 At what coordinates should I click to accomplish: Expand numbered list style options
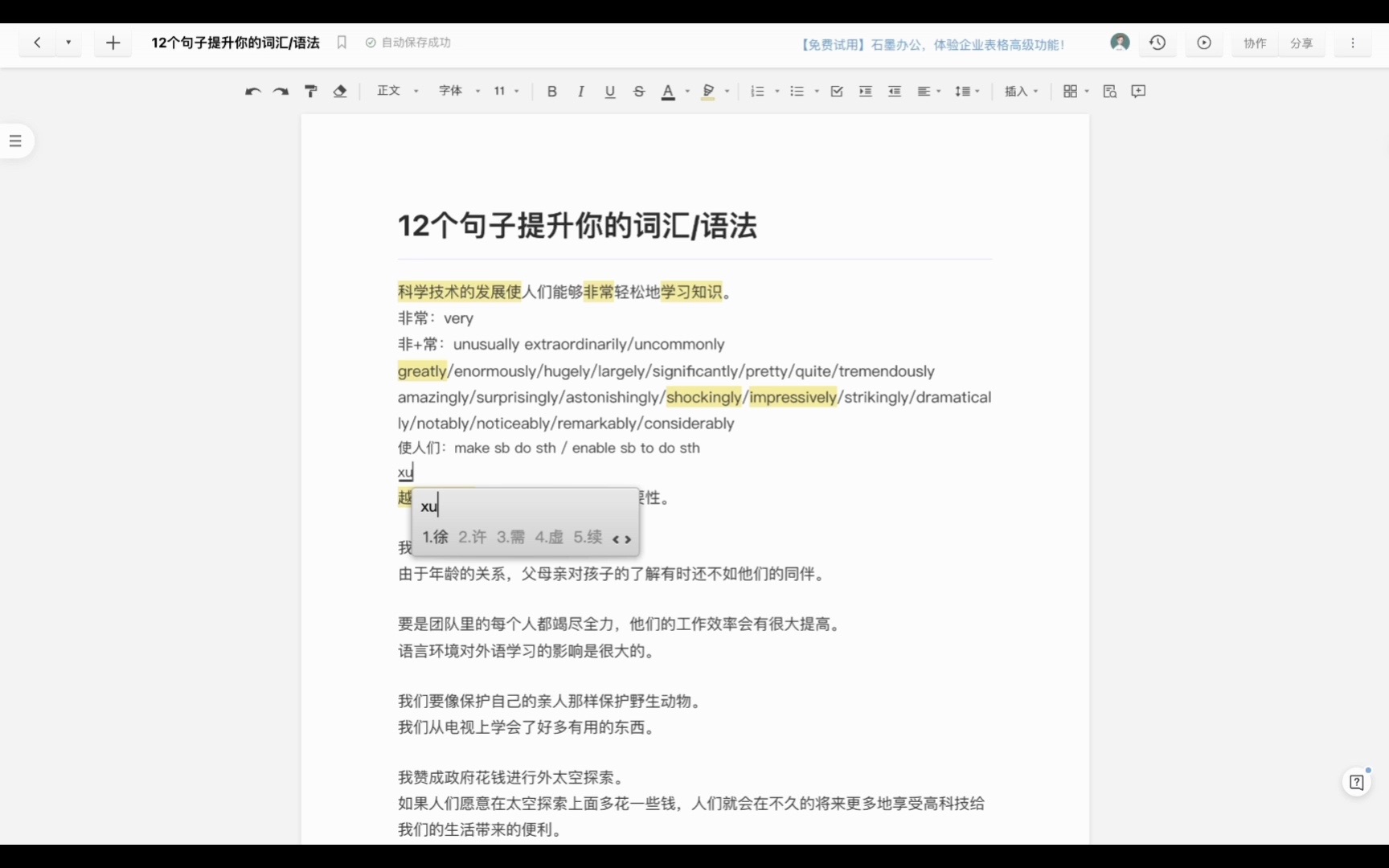(x=777, y=92)
